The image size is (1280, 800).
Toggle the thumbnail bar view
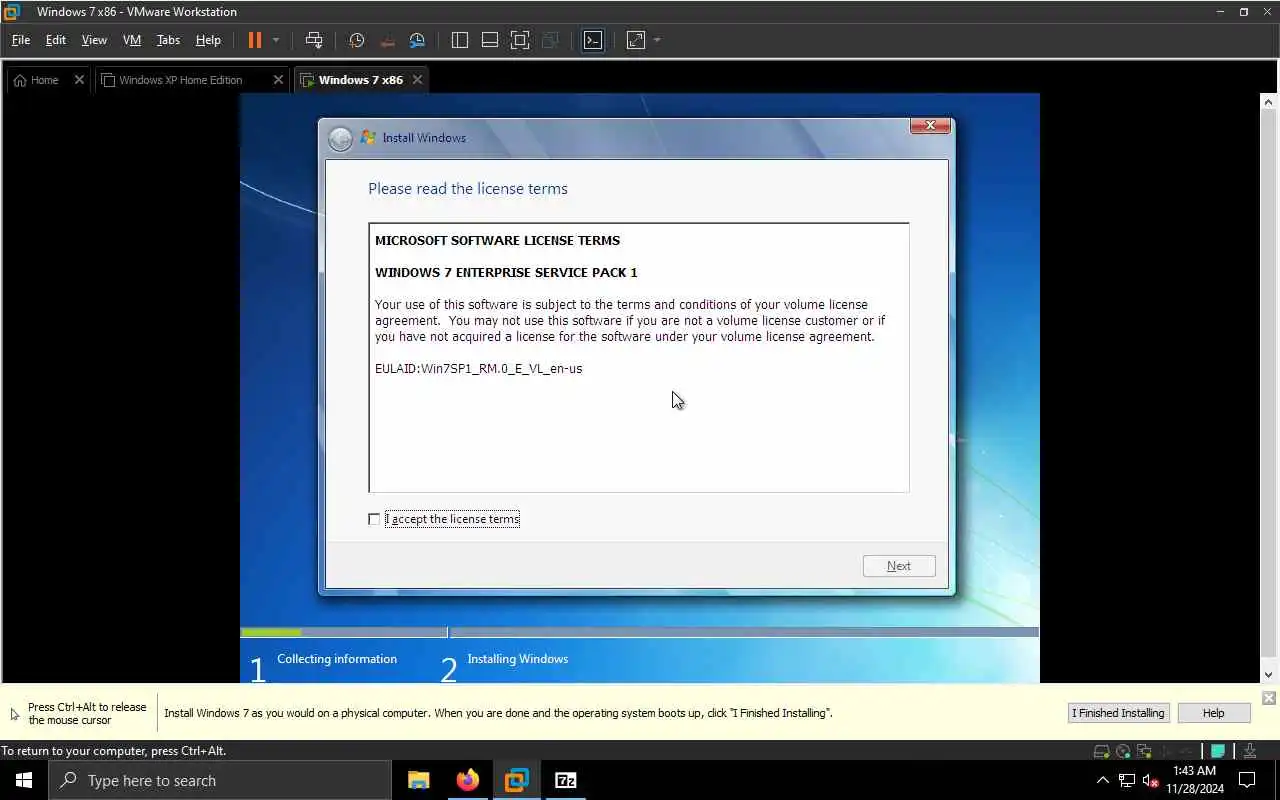490,40
